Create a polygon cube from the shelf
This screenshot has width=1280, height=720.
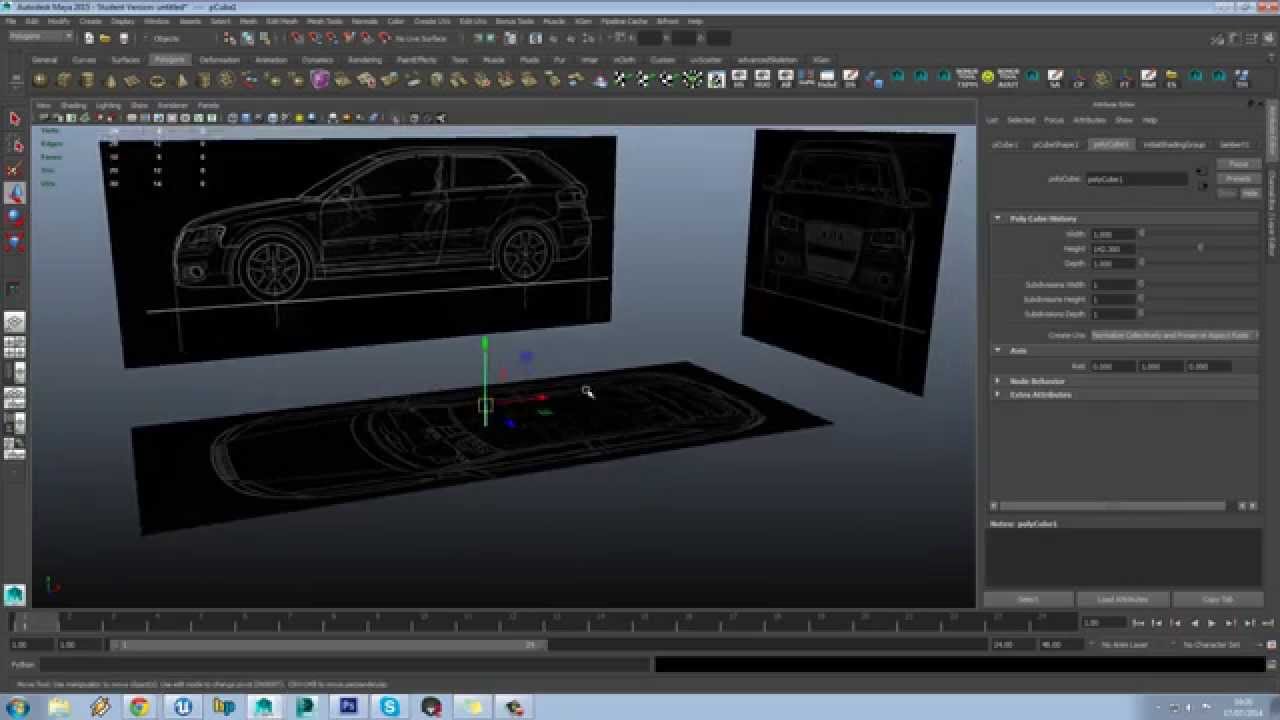(x=64, y=79)
